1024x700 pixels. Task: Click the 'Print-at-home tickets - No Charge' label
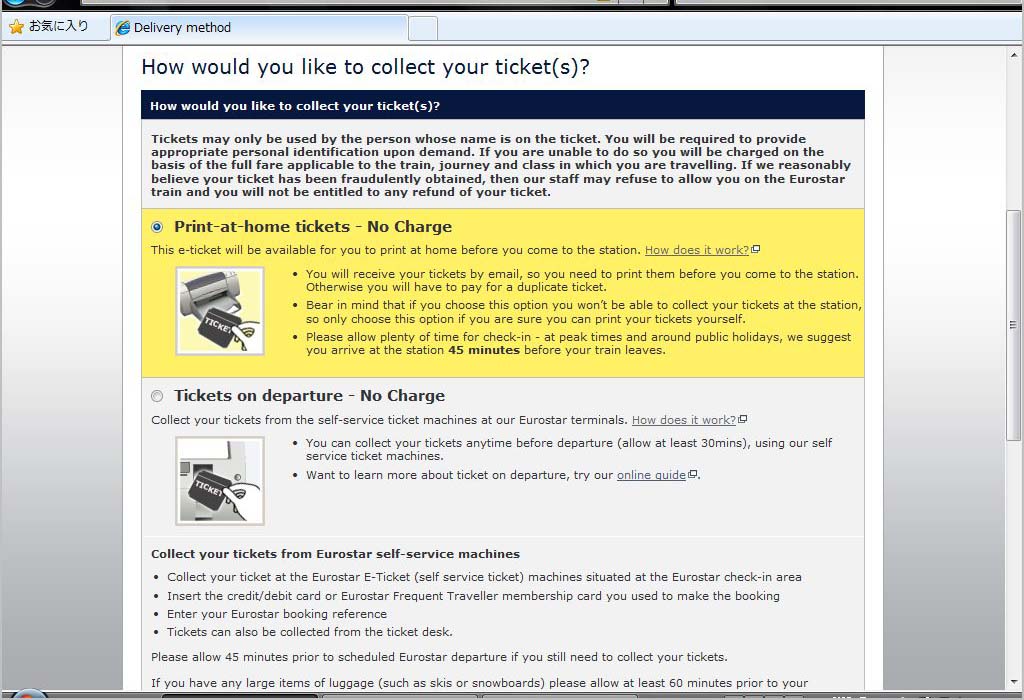(312, 227)
